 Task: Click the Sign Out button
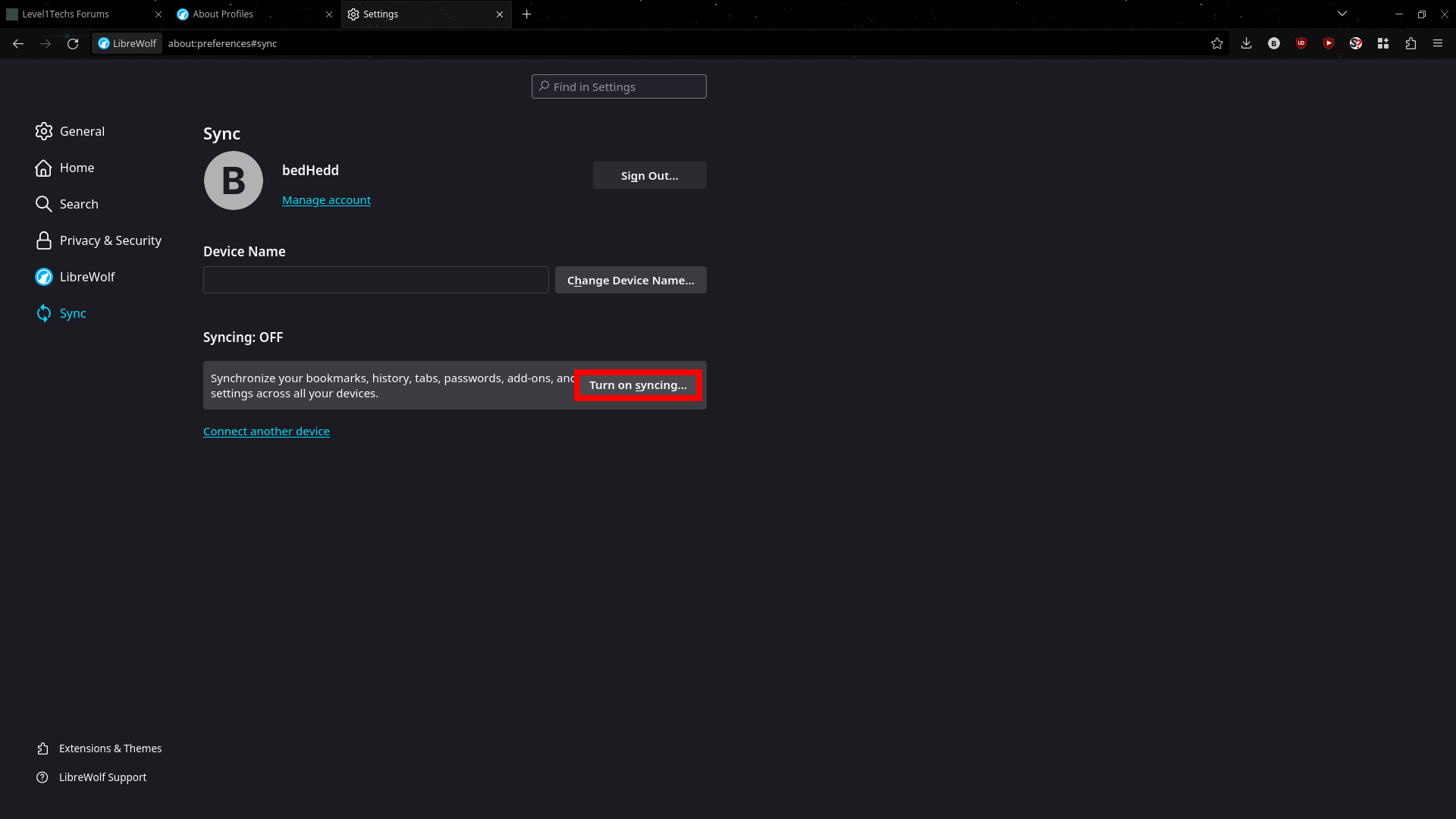click(649, 175)
